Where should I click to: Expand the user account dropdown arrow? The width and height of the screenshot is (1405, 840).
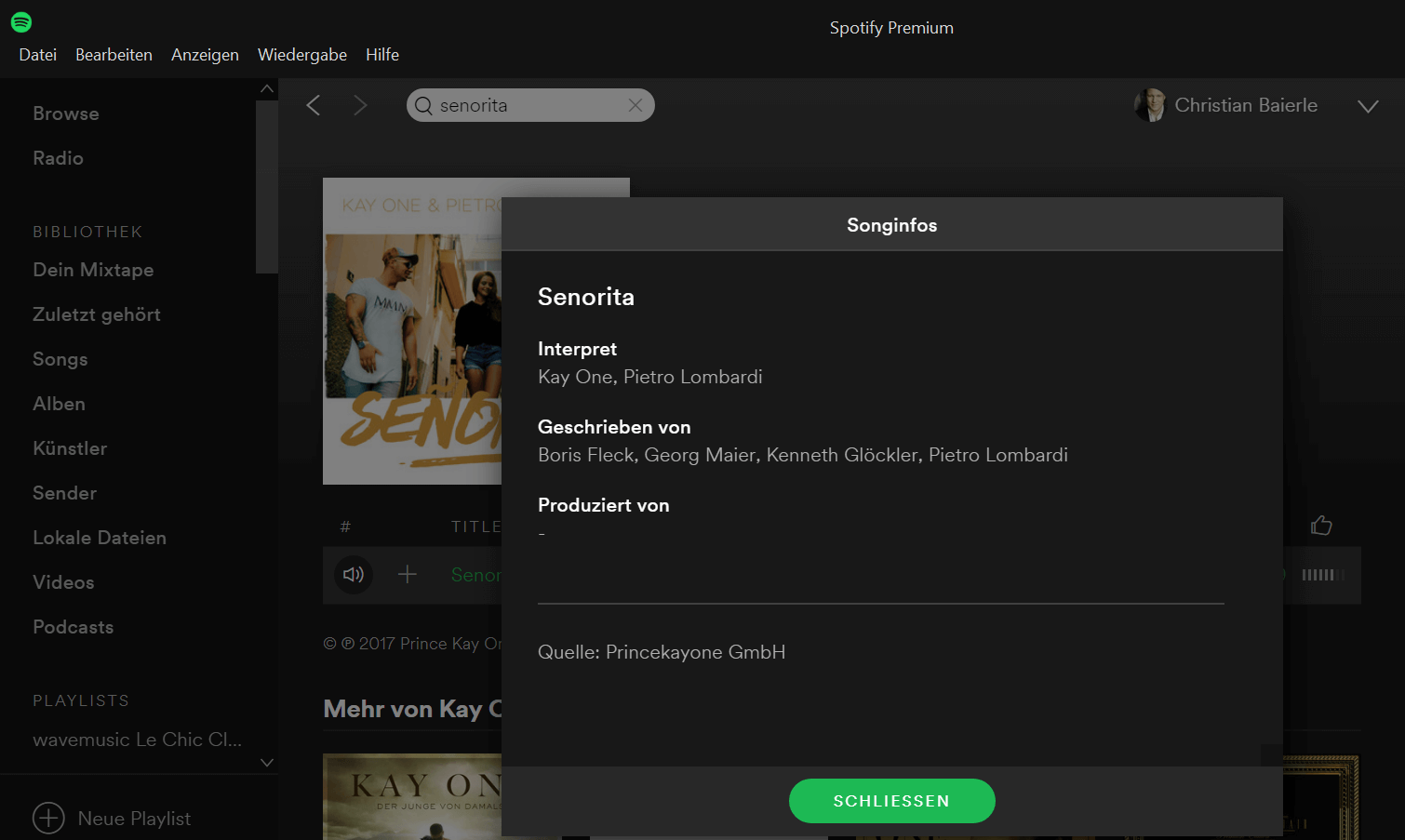(1368, 106)
